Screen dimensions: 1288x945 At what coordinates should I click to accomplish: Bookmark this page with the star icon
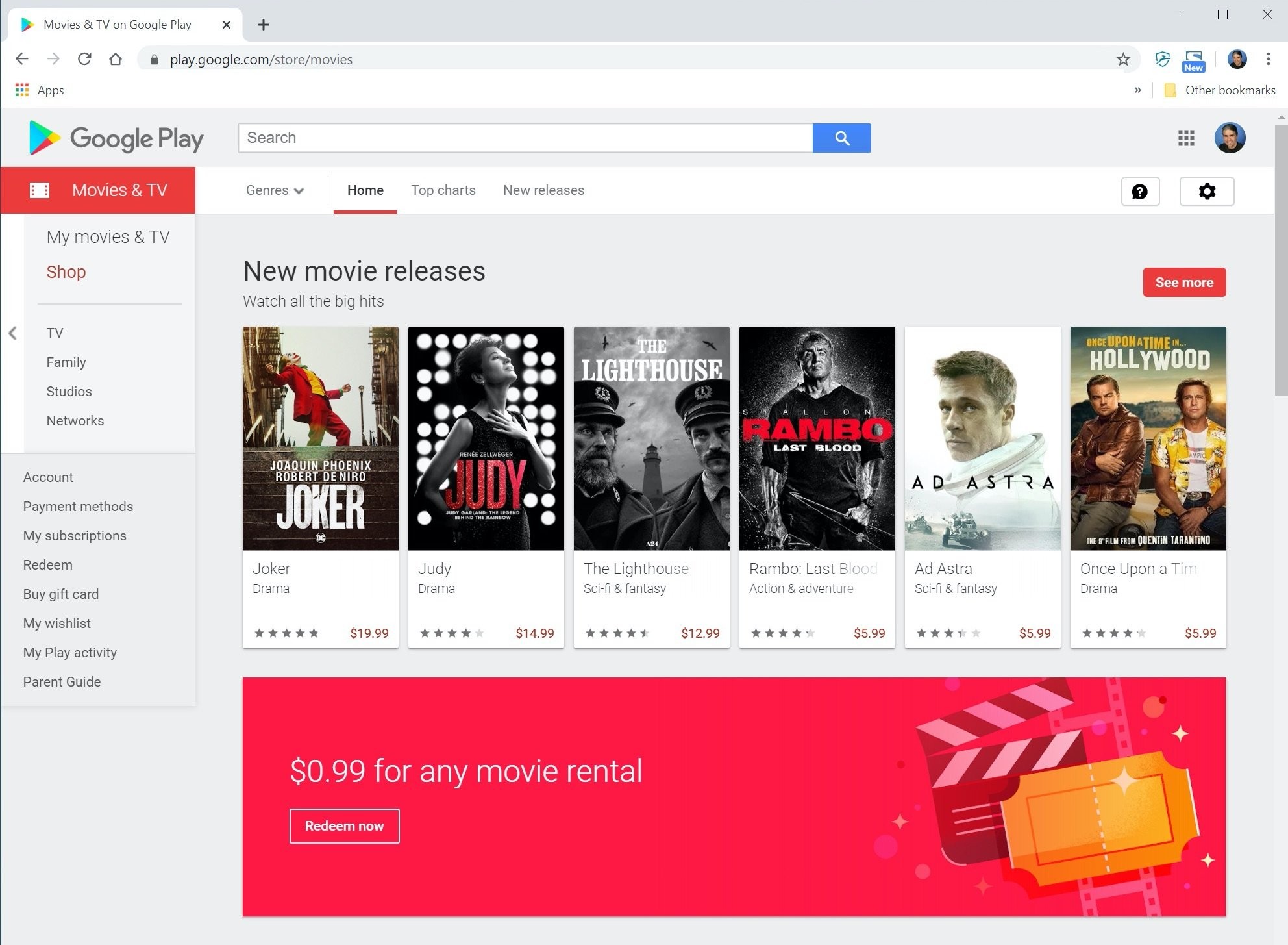pyautogui.click(x=1122, y=59)
